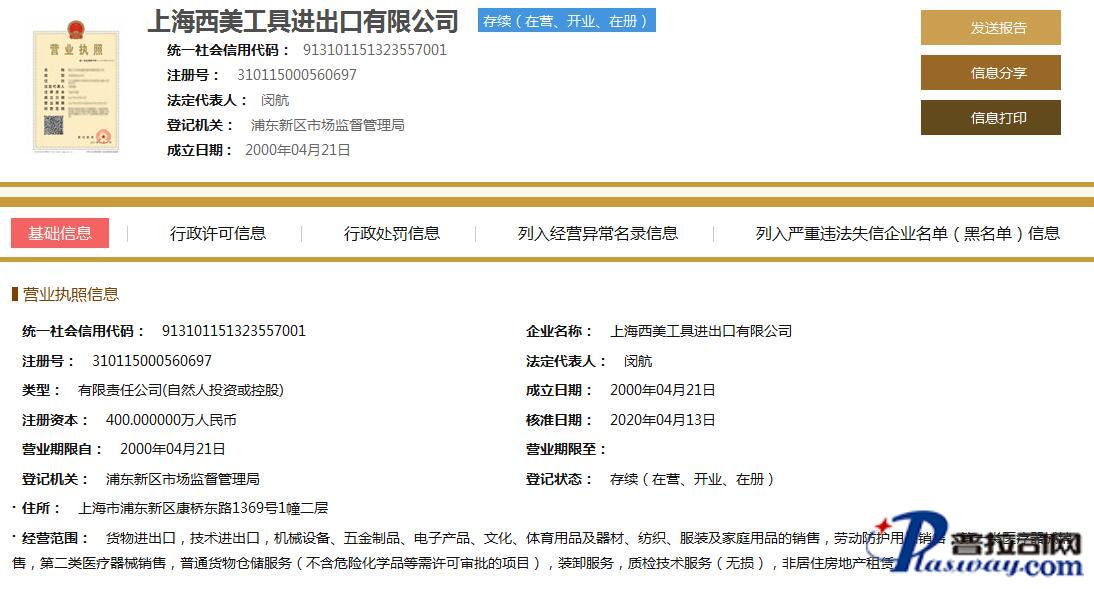This screenshot has width=1094, height=589.
Task: Click the blue 存续 status badge
Action: 566,21
